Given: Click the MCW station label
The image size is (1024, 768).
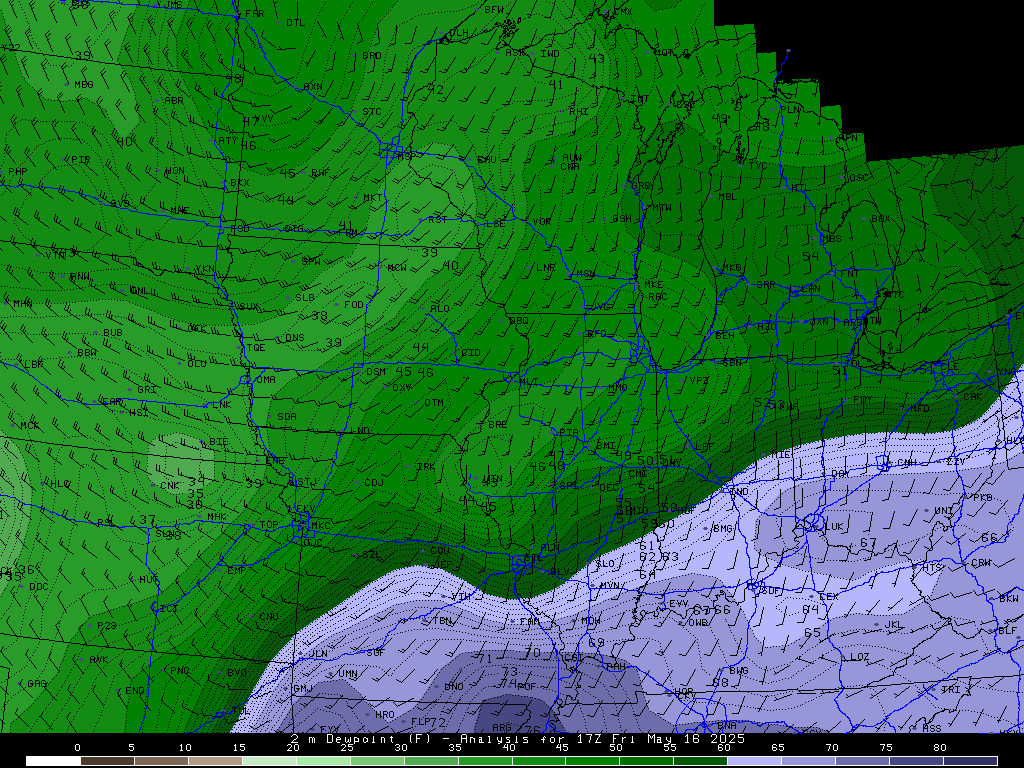Looking at the screenshot, I should pyautogui.click(x=396, y=268).
